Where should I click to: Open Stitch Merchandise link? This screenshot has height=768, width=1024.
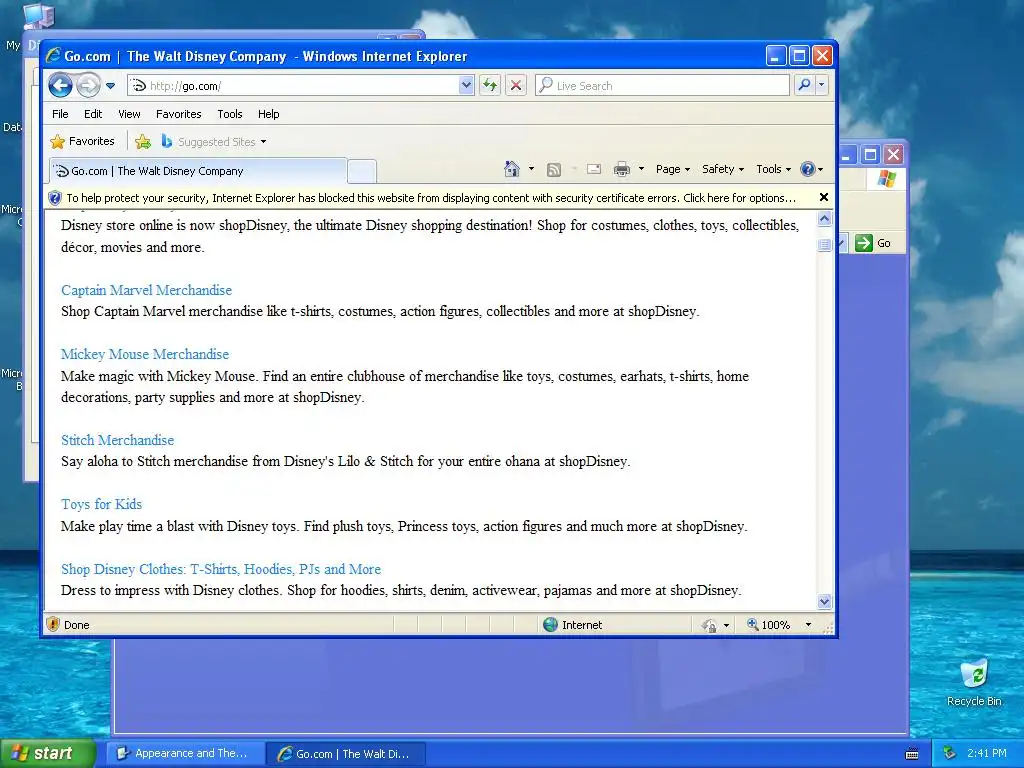pyautogui.click(x=118, y=440)
